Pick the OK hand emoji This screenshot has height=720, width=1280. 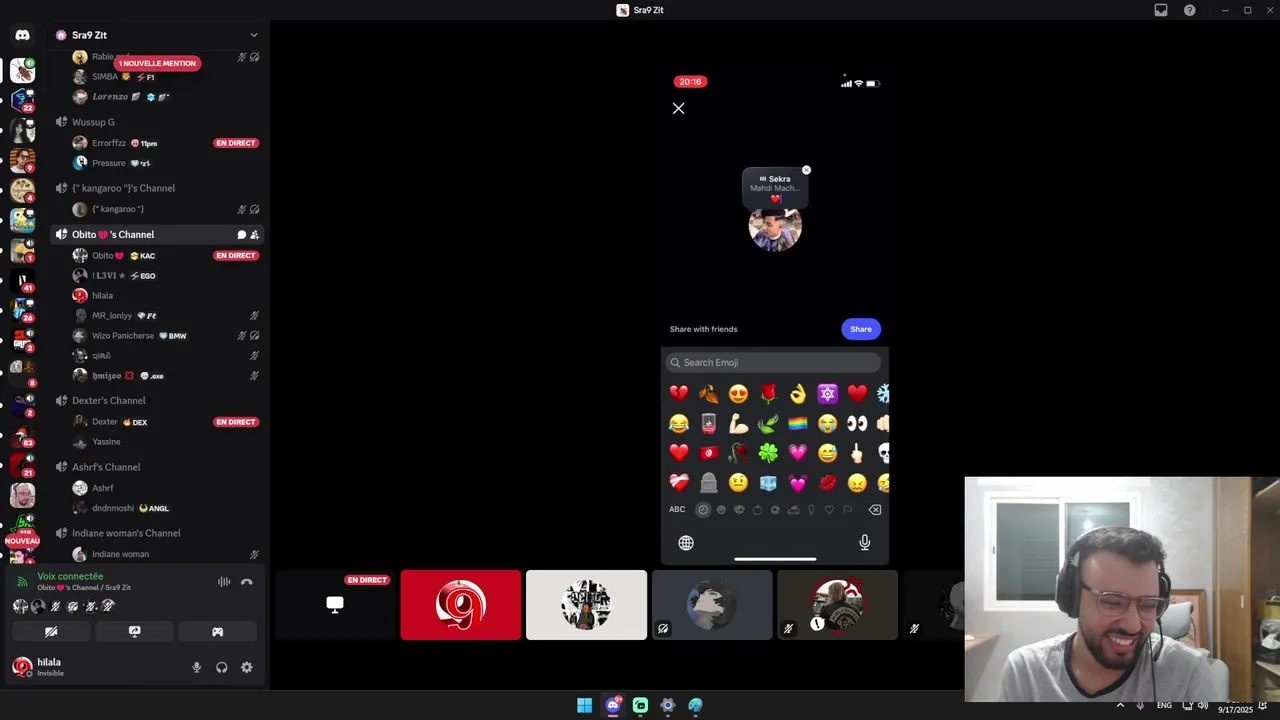click(797, 394)
